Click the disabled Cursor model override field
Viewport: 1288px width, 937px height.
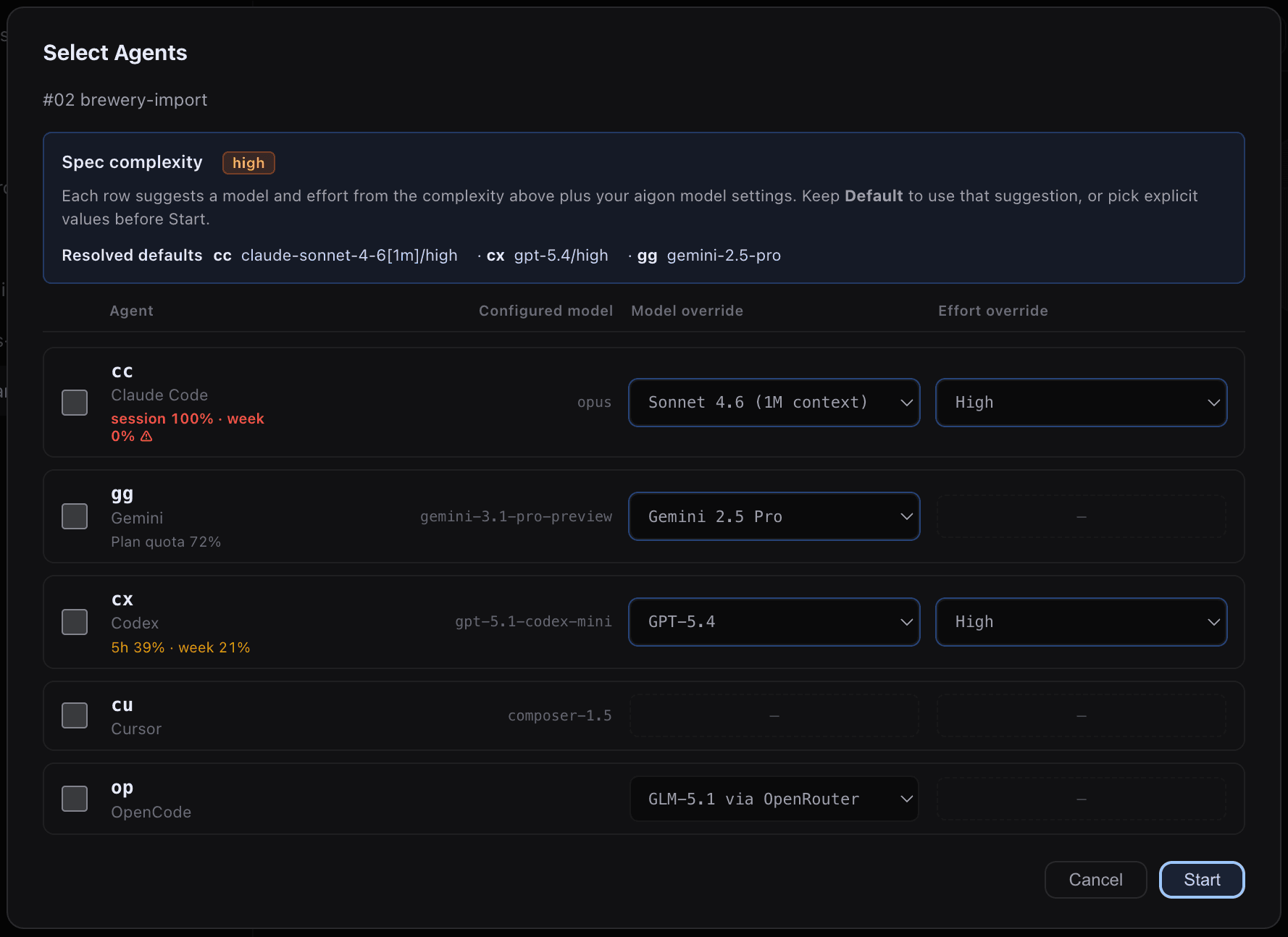[x=774, y=715]
